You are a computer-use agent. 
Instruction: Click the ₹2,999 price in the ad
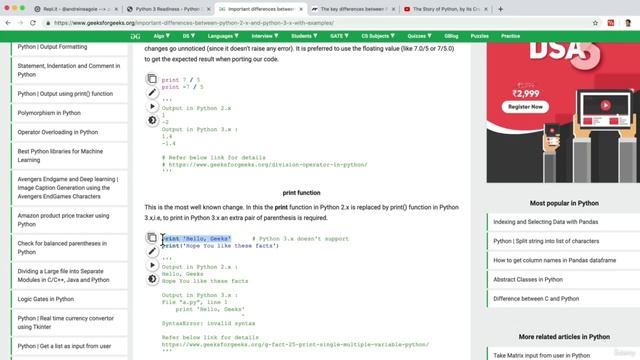(x=526, y=93)
